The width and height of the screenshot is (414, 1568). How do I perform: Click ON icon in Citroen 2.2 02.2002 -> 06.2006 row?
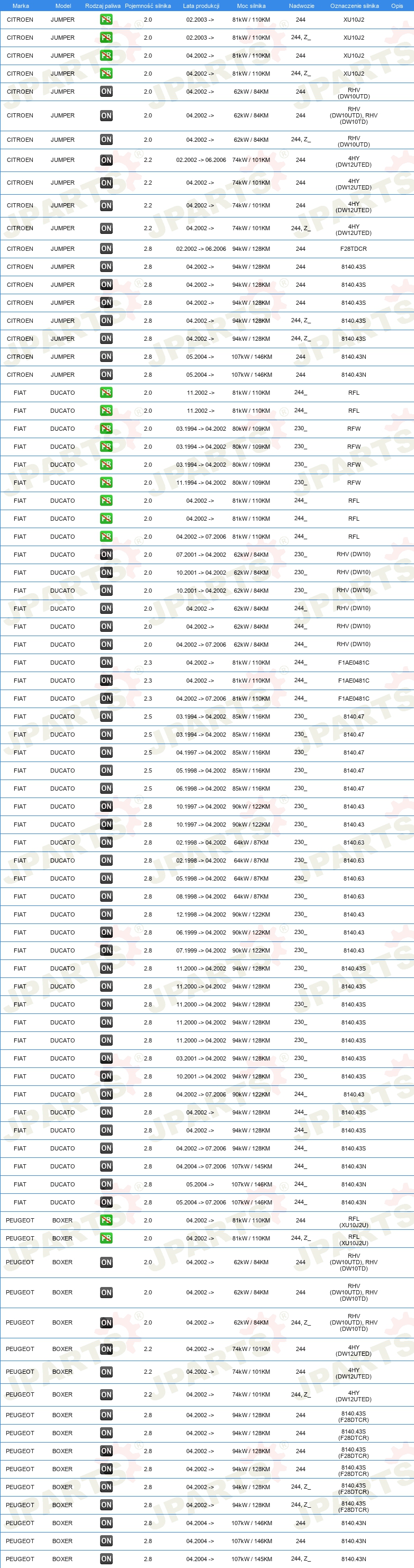106,160
